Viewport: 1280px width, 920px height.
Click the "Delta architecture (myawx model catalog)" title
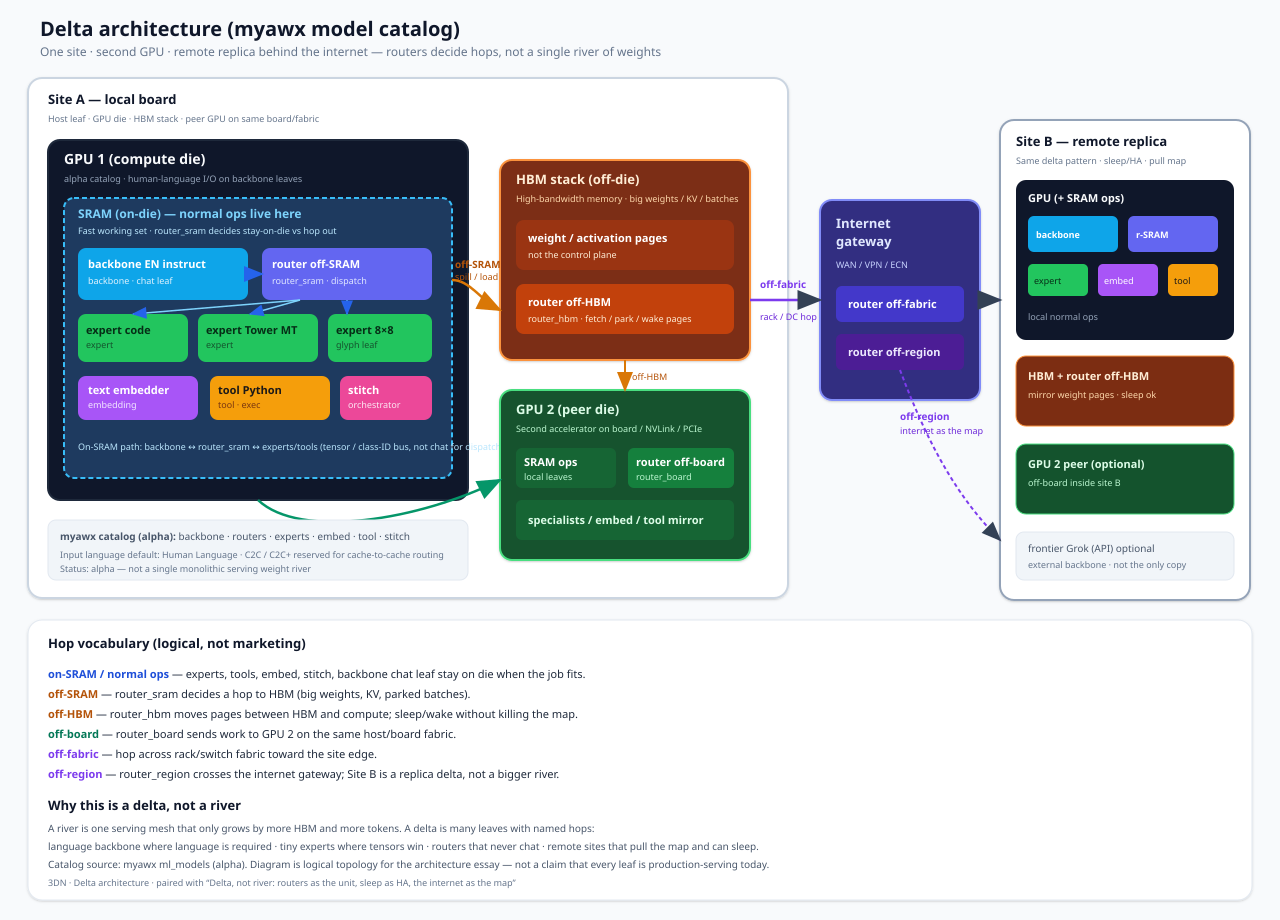[x=250, y=30]
